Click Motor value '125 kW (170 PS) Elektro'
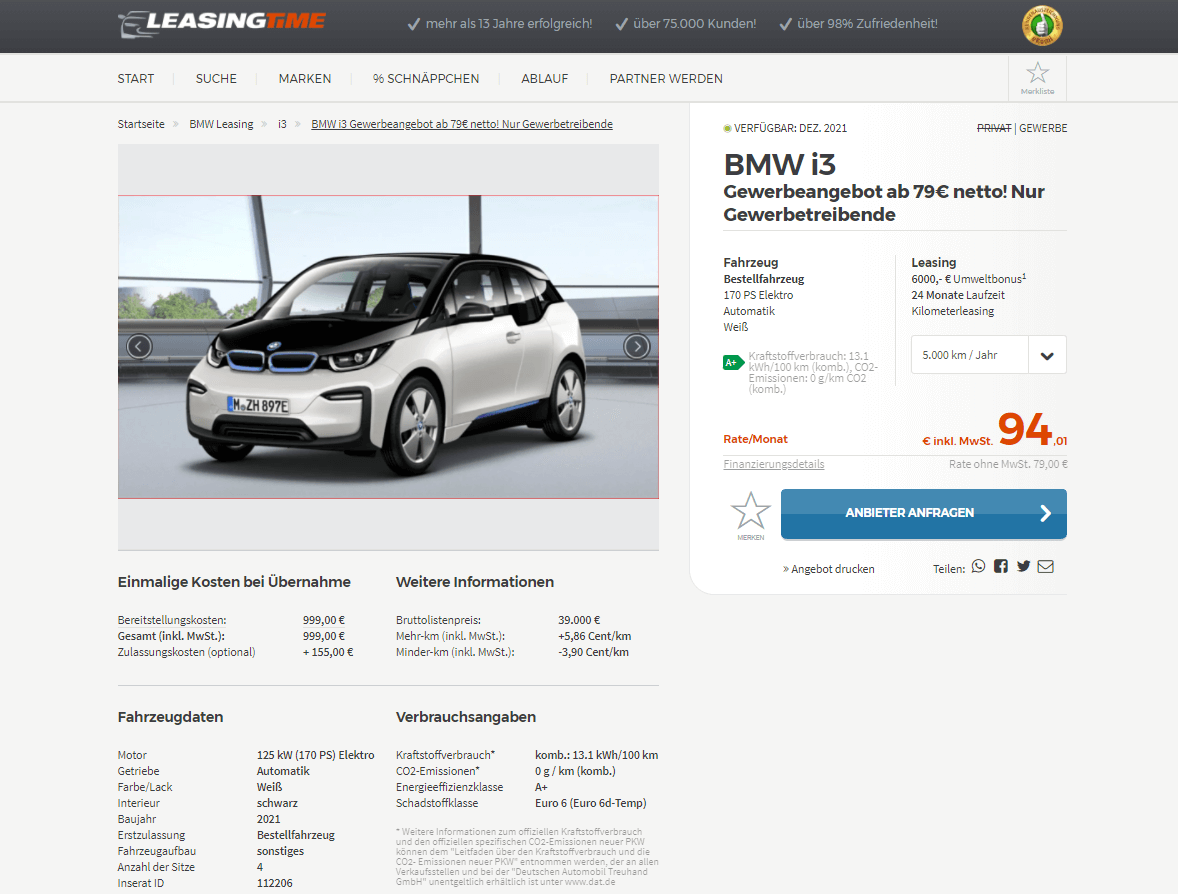Image resolution: width=1178 pixels, height=894 pixels. [316, 755]
